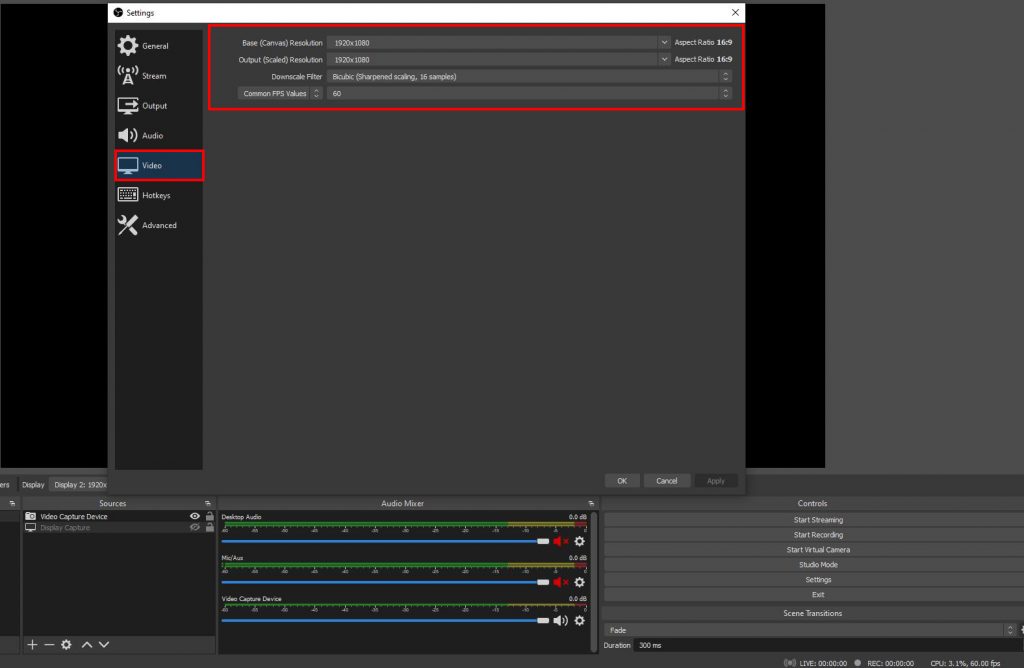The image size is (1024, 668).
Task: Open the Downscale Filter dropdown
Action: [x=529, y=76]
